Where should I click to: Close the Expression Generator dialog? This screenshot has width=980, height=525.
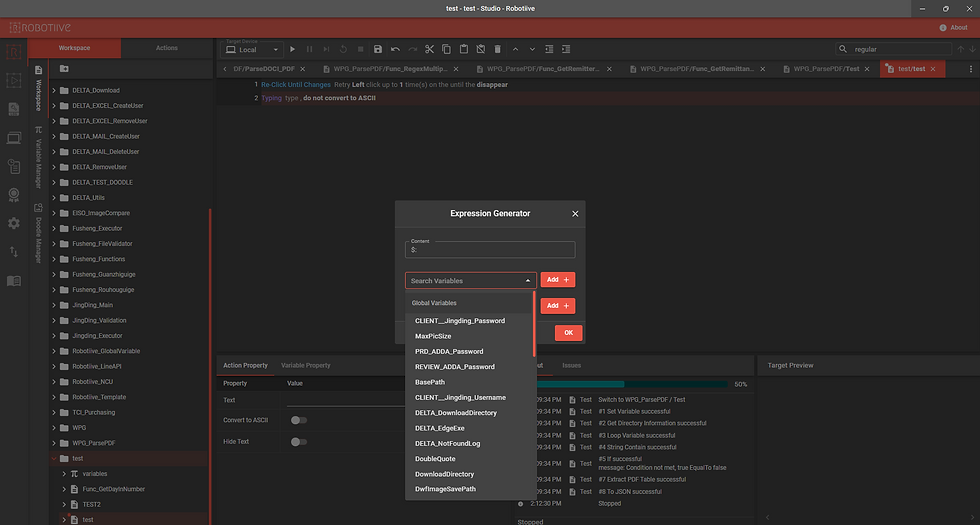point(575,213)
